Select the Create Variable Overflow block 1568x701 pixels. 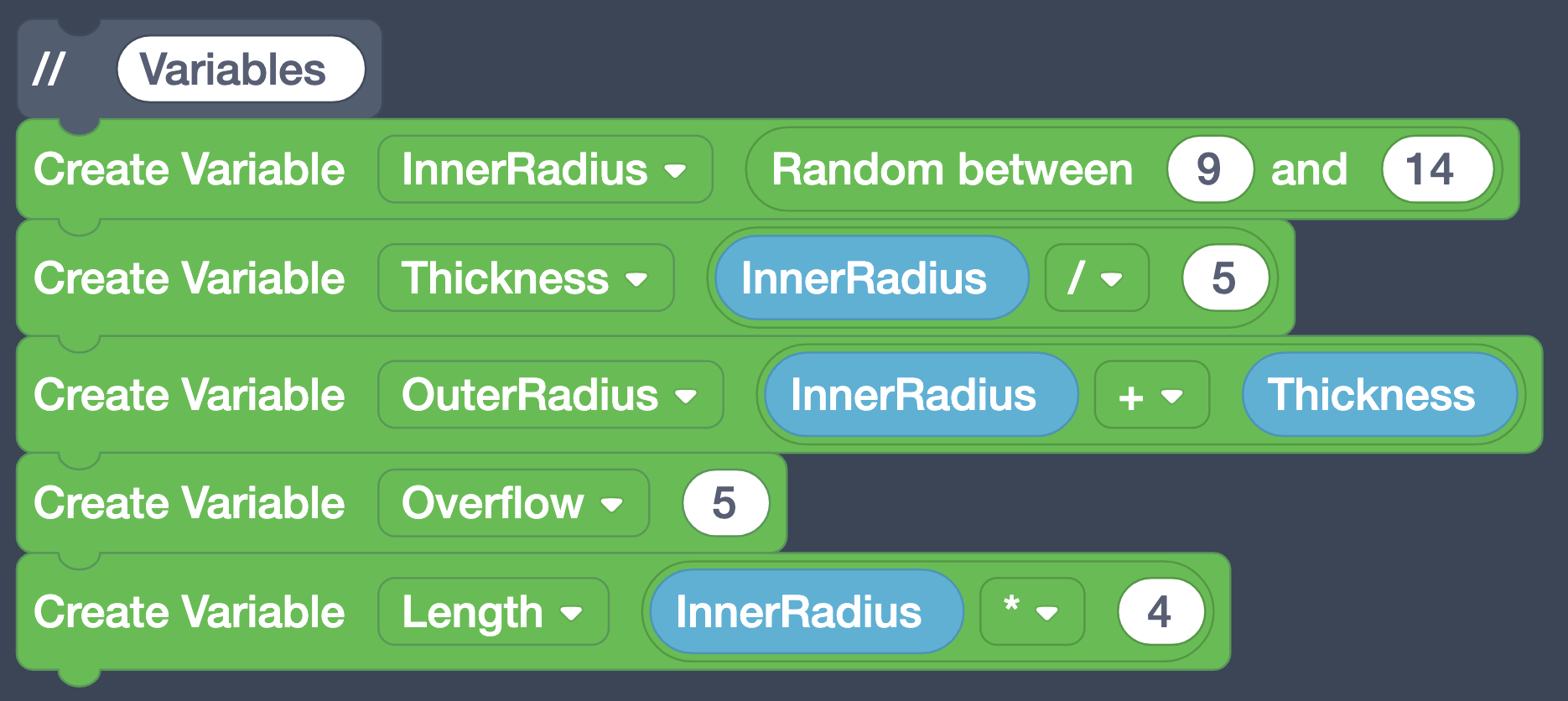click(x=190, y=503)
